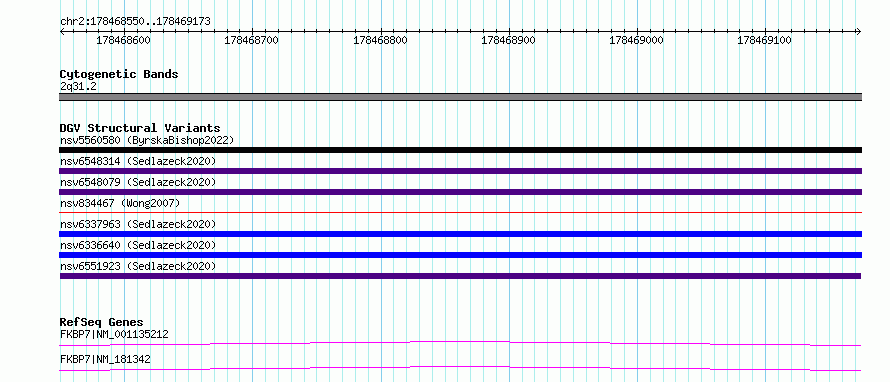This screenshot has height=382, width=890.
Task: Click ruler position 178468600
Action: (x=123, y=41)
